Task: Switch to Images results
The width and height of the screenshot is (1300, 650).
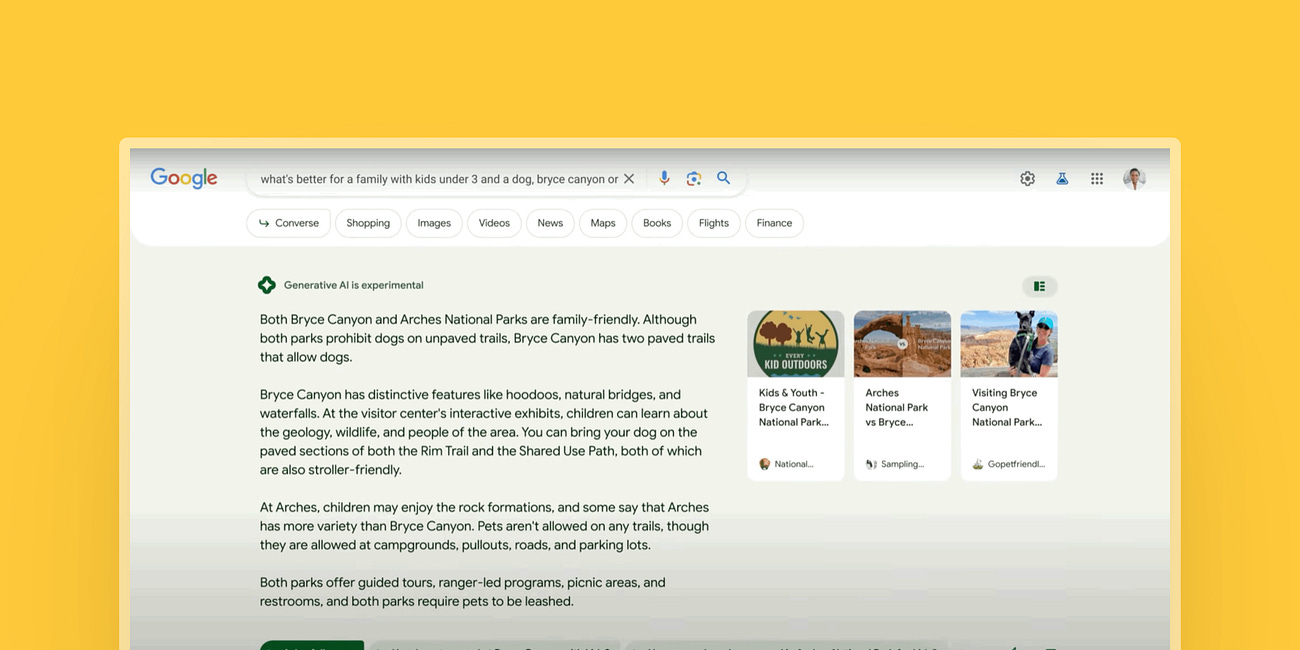Action: (434, 223)
